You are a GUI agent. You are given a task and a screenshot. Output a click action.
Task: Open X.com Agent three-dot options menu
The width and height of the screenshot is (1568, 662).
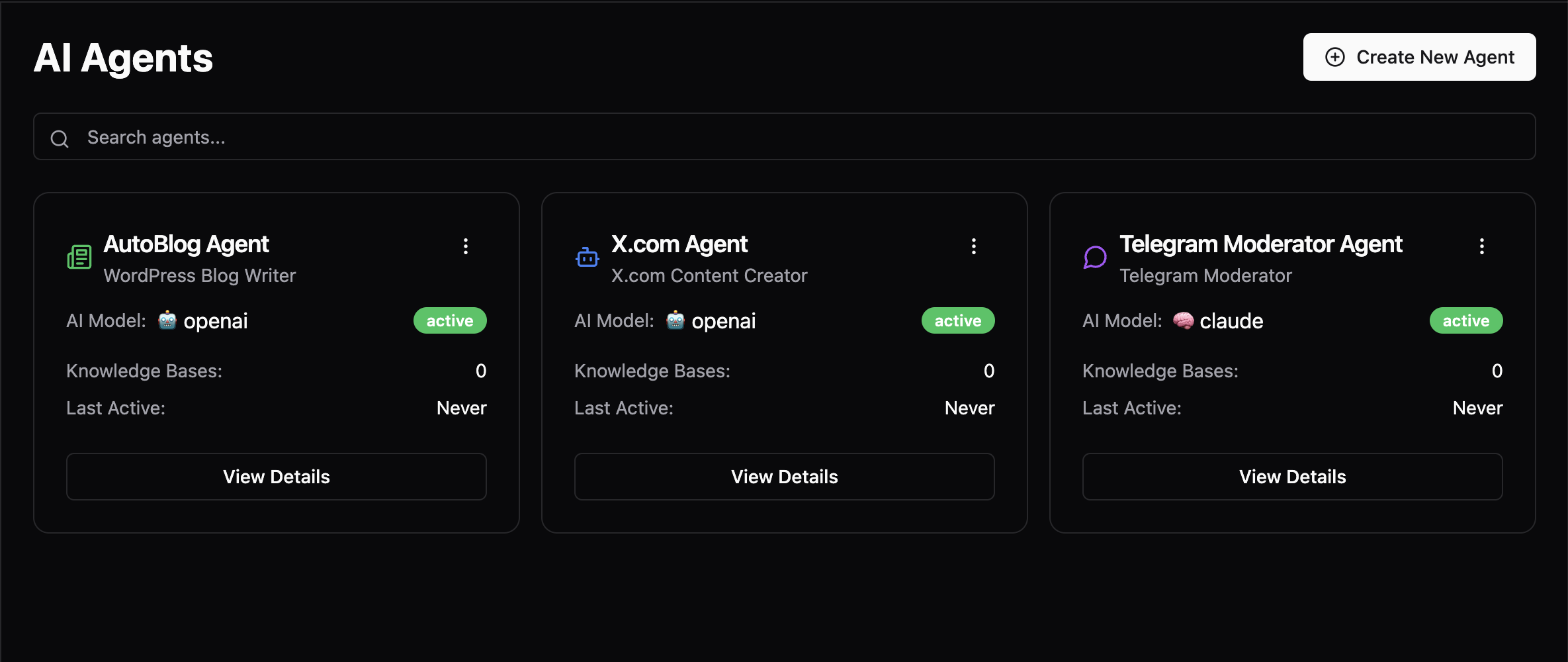pyautogui.click(x=974, y=246)
